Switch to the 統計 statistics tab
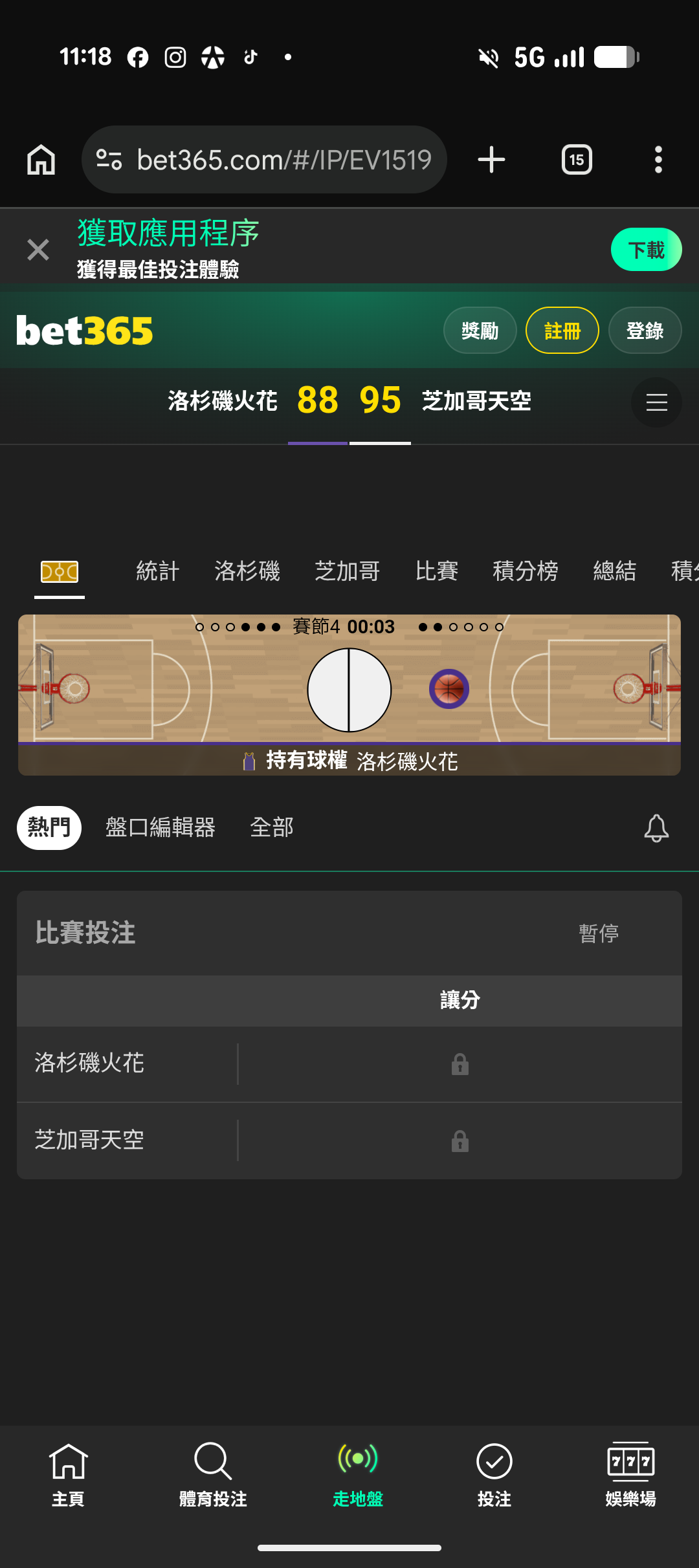 click(x=157, y=571)
